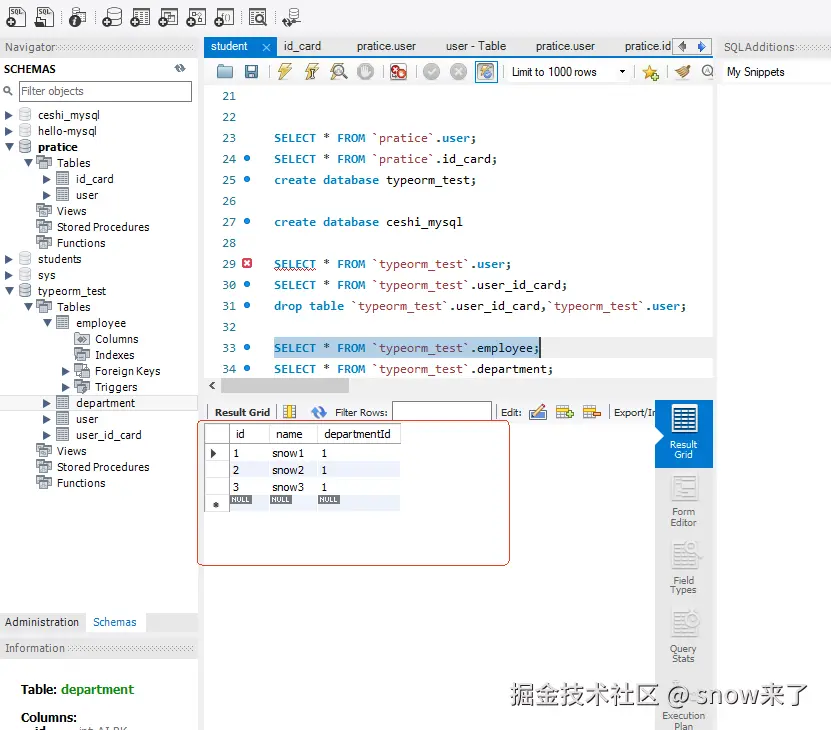
Task: Switch to the Administration tab
Action: coord(42,622)
